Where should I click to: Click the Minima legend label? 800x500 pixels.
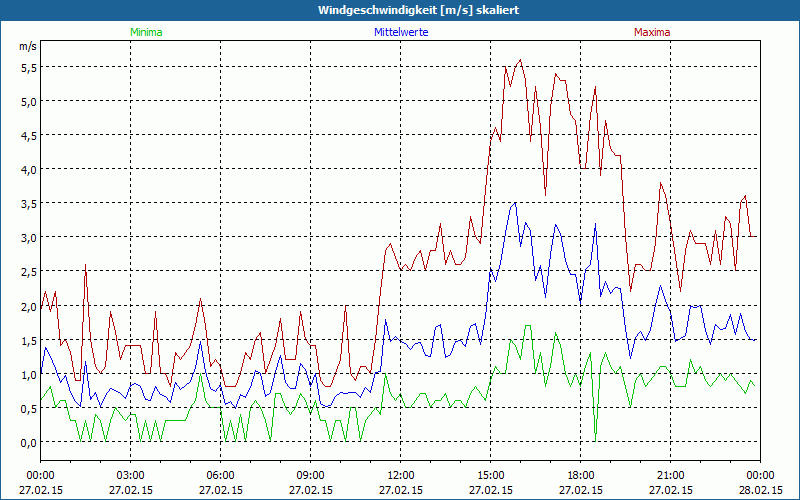[x=146, y=32]
